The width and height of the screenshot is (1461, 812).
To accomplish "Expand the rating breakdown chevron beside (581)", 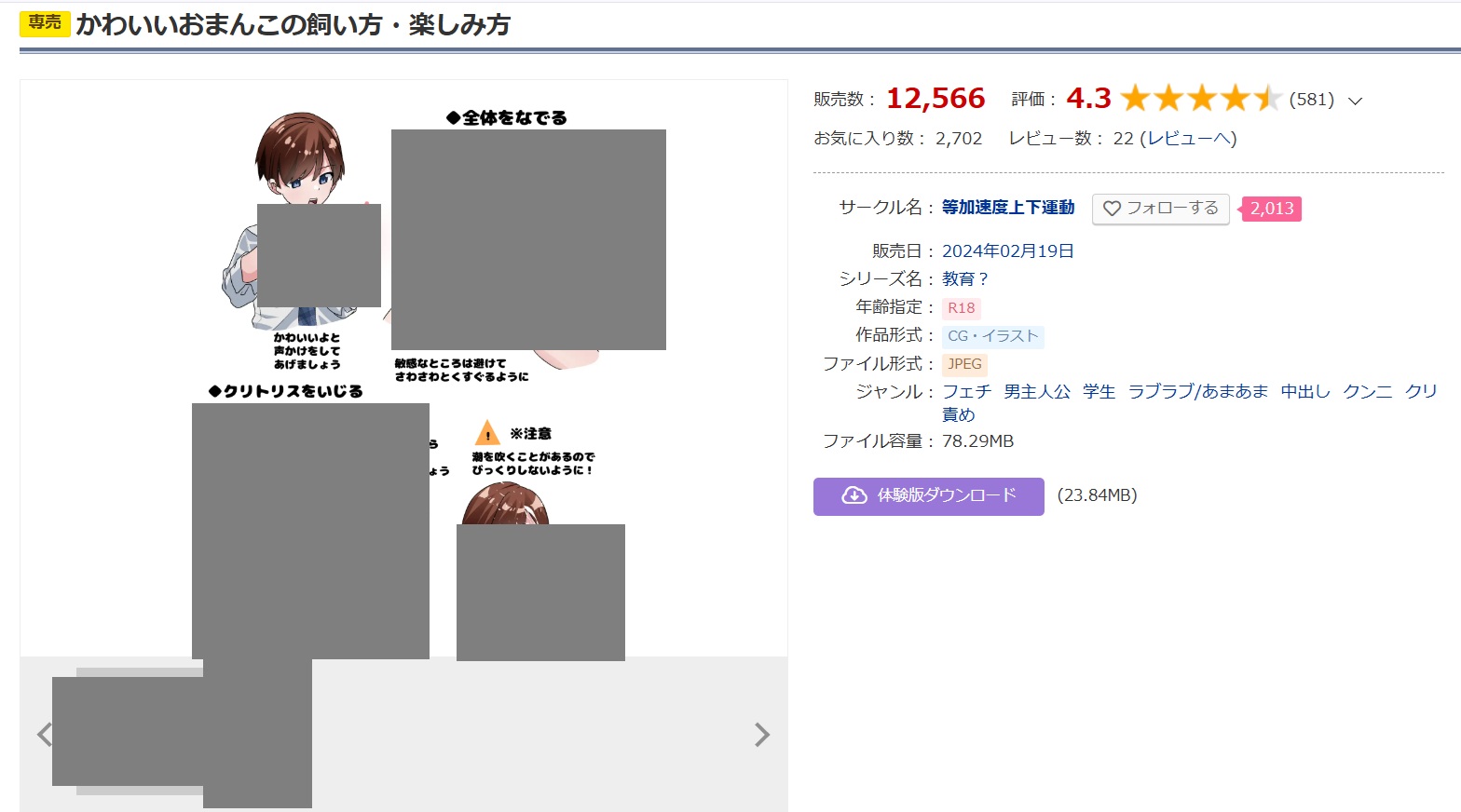I will [x=1356, y=101].
